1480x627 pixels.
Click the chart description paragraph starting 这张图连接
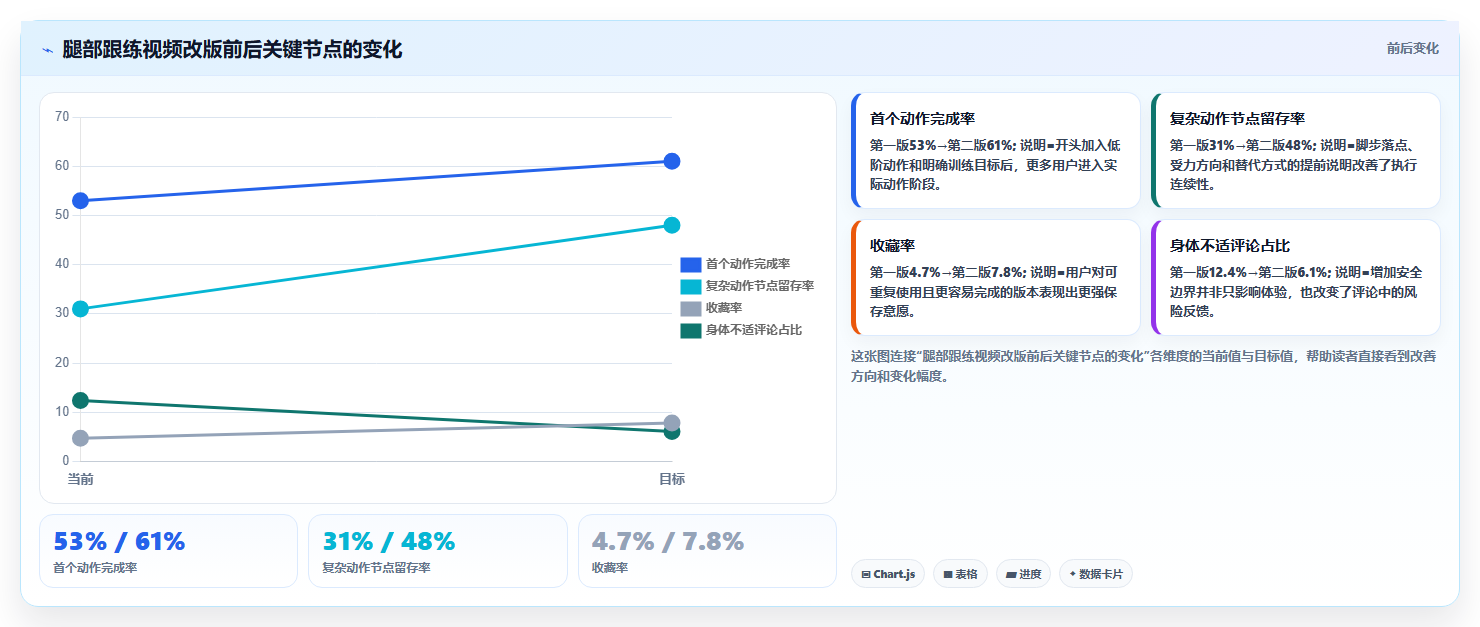point(1144,366)
